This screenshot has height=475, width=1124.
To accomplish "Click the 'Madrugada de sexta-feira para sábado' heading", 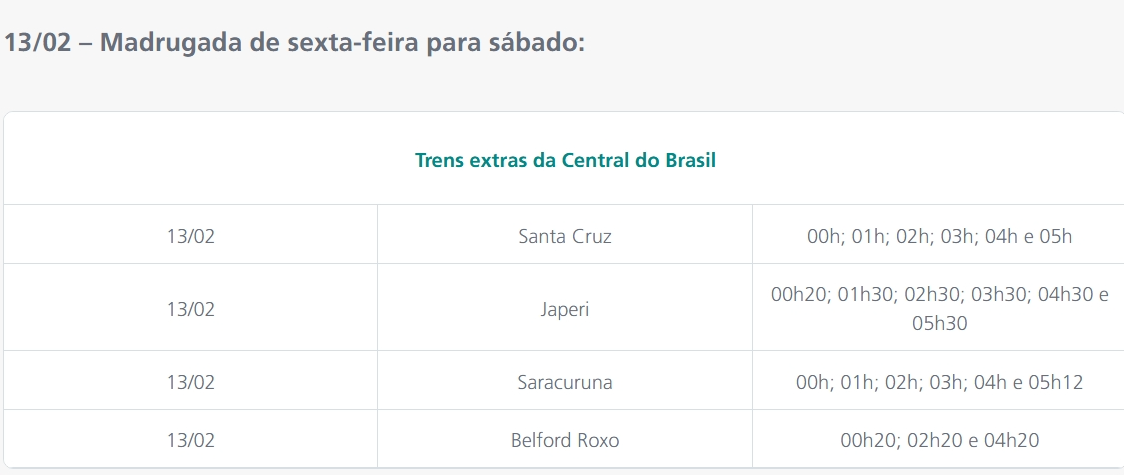I will coord(294,44).
